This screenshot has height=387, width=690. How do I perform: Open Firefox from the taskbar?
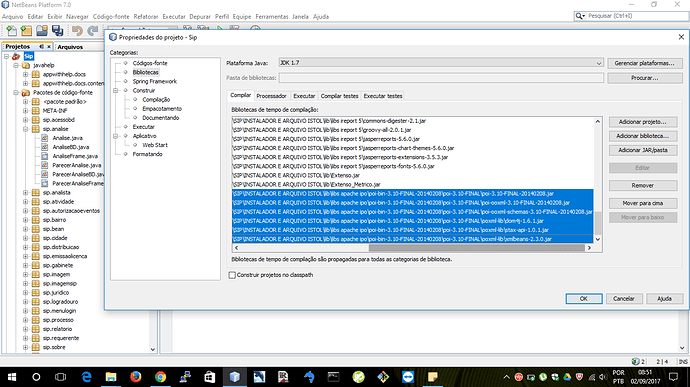coord(136,377)
